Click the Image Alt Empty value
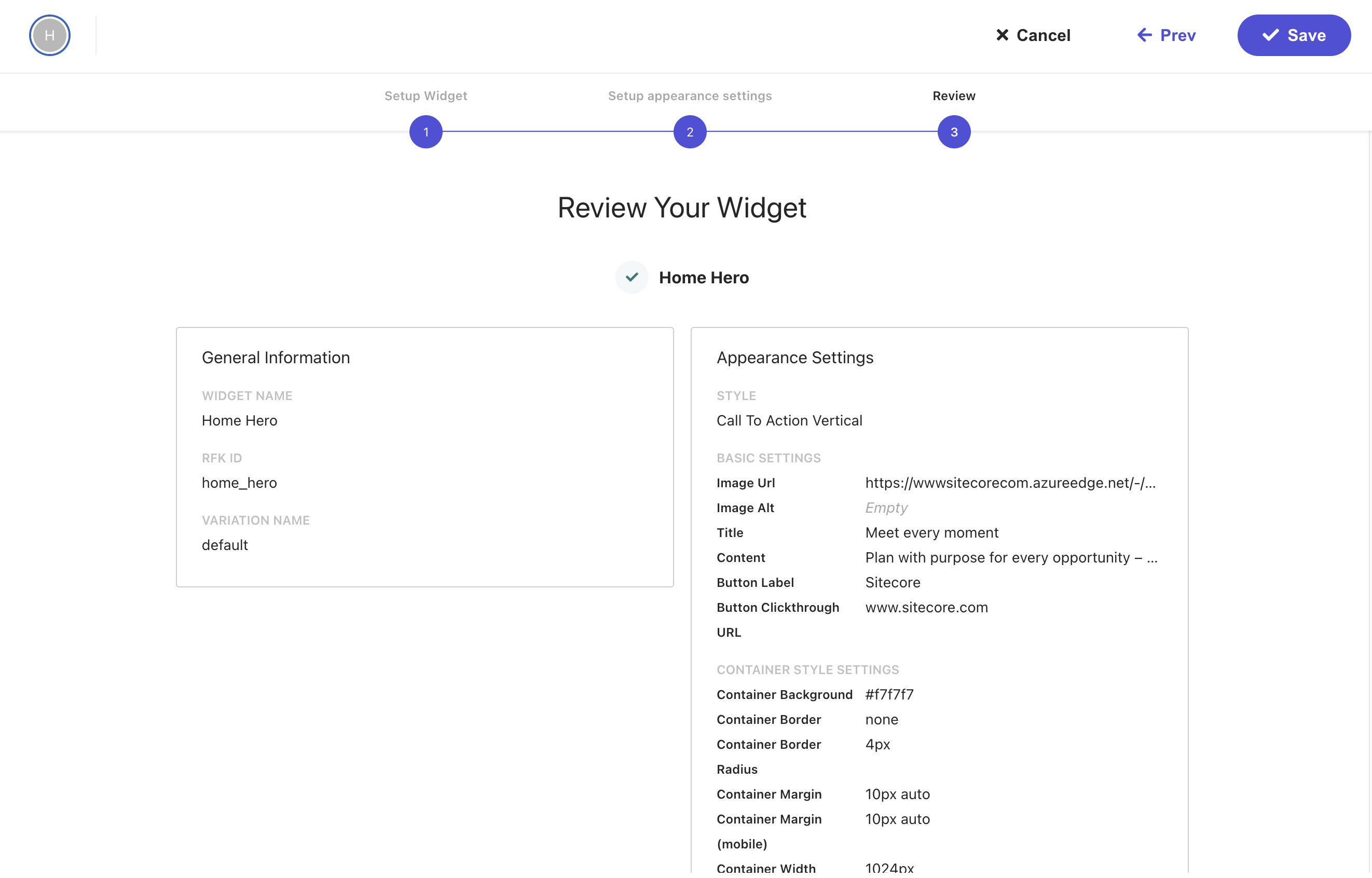 886,507
